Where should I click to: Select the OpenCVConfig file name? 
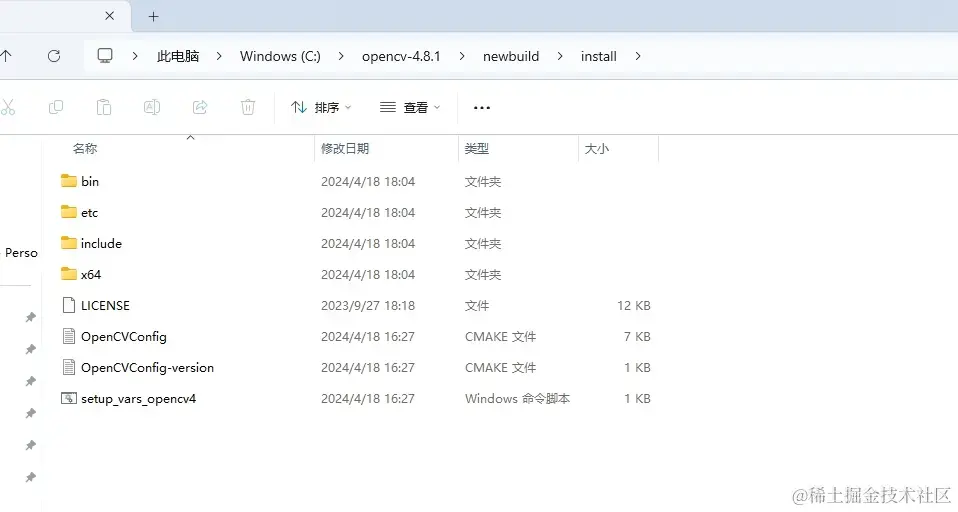[123, 337]
